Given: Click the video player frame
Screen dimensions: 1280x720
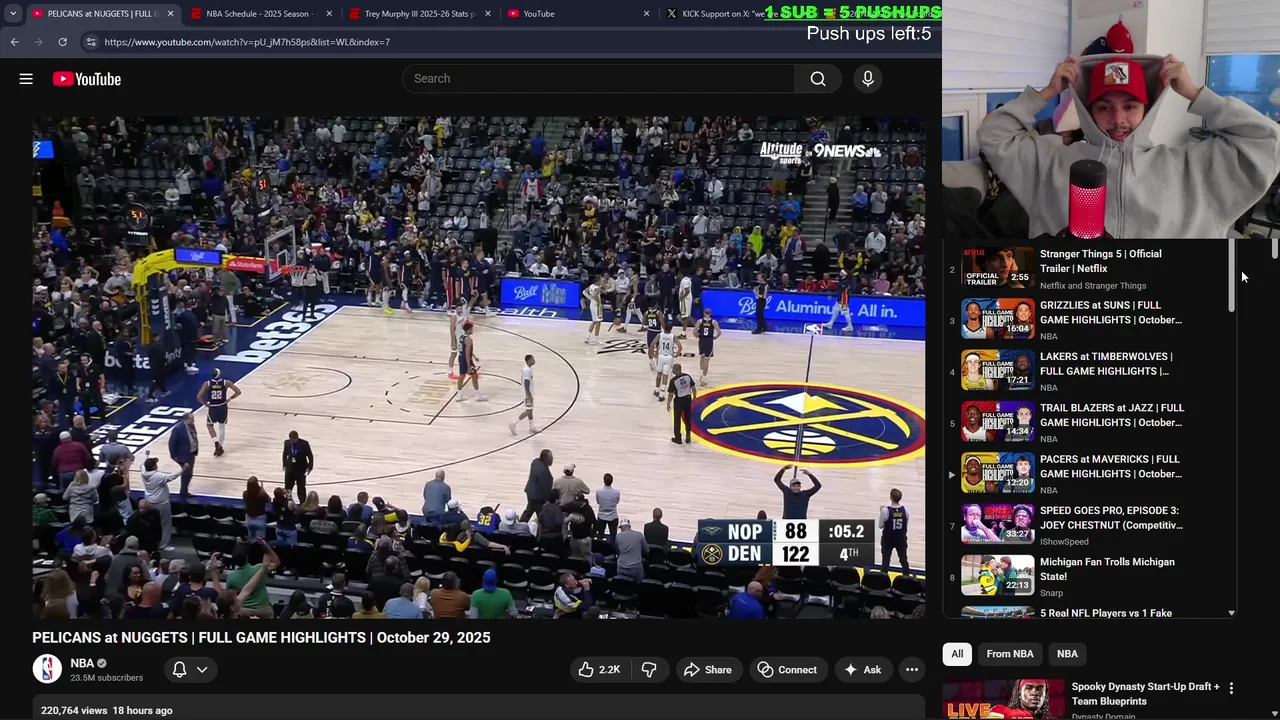Looking at the screenshot, I should 478,367.
